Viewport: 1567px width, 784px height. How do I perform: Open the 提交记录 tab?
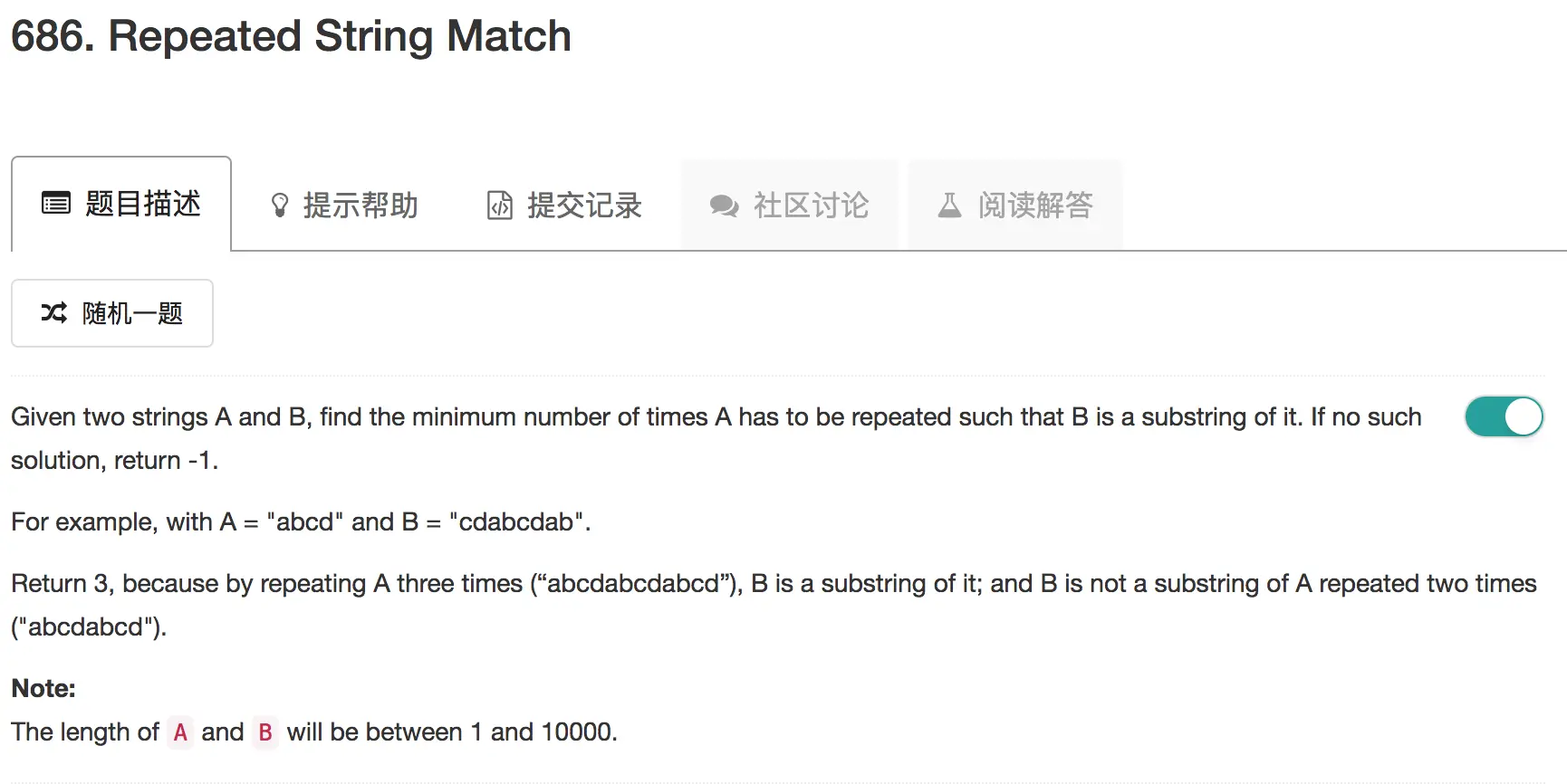tap(584, 206)
